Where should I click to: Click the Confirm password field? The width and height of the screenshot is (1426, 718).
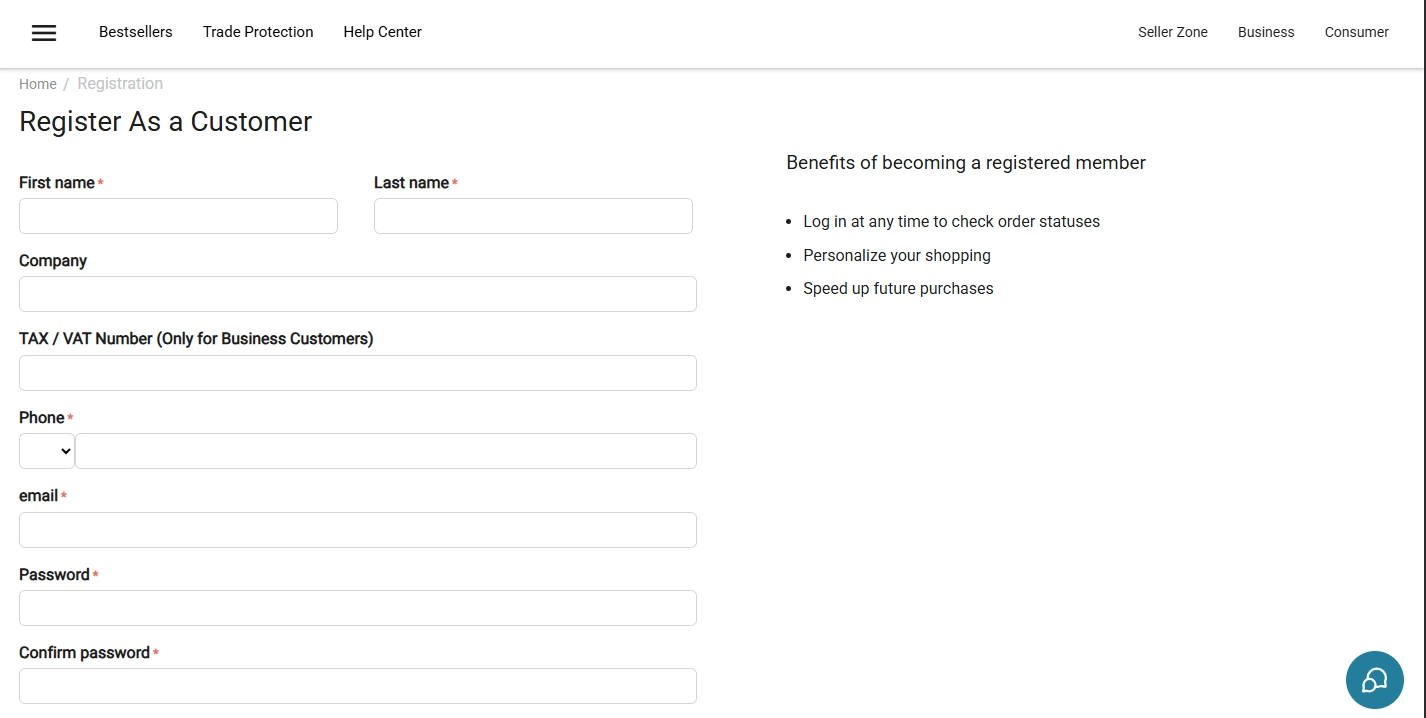coord(357,685)
